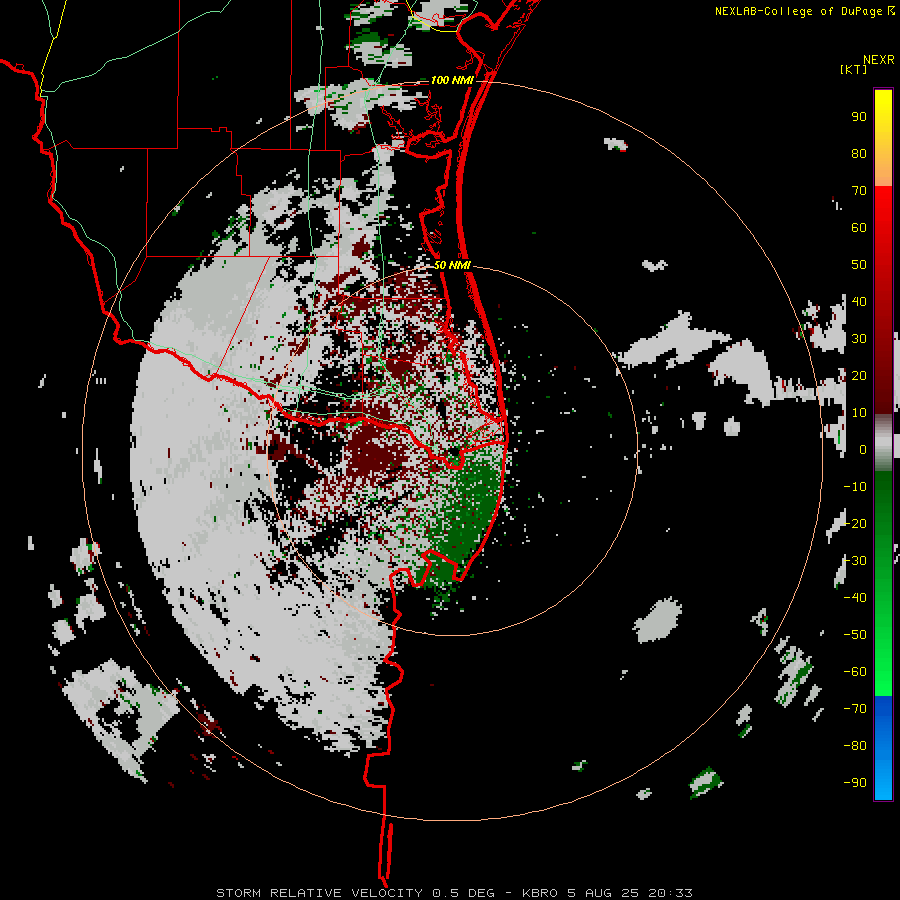Click the 30 kt value on the scale
The image size is (900, 900).
pyautogui.click(x=859, y=339)
